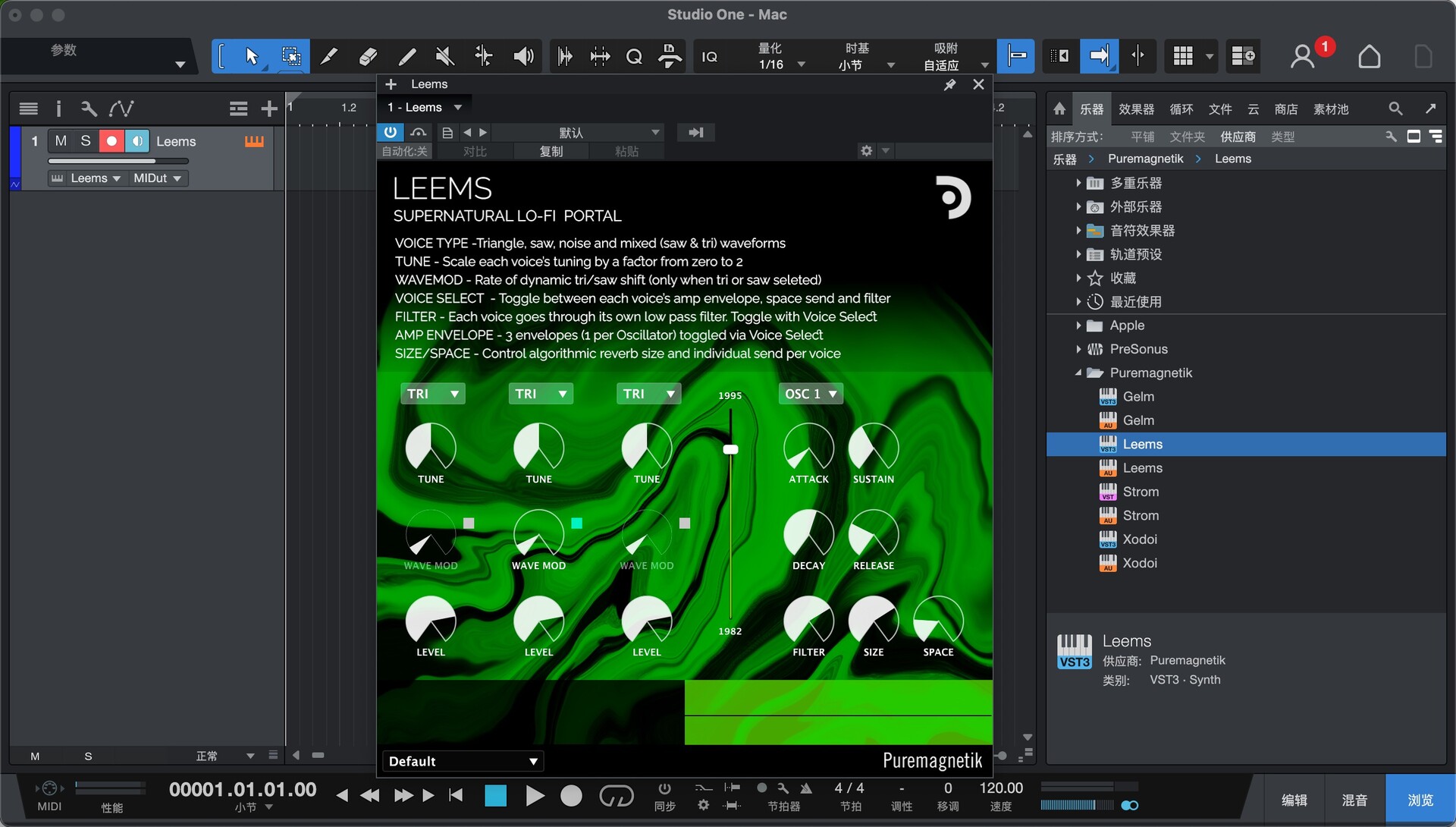Select the Range tool in the toolbar
Image resolution: width=1456 pixels, height=827 pixels.
coord(290,56)
